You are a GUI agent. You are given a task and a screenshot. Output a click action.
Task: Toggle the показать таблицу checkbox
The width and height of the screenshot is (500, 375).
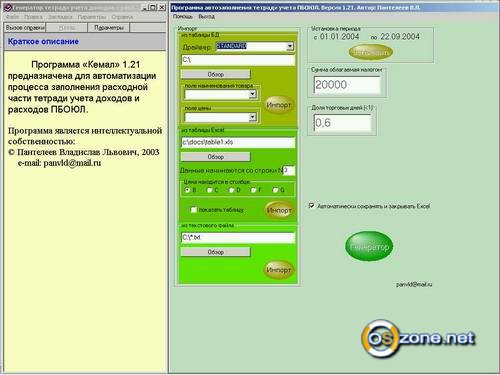point(193,209)
